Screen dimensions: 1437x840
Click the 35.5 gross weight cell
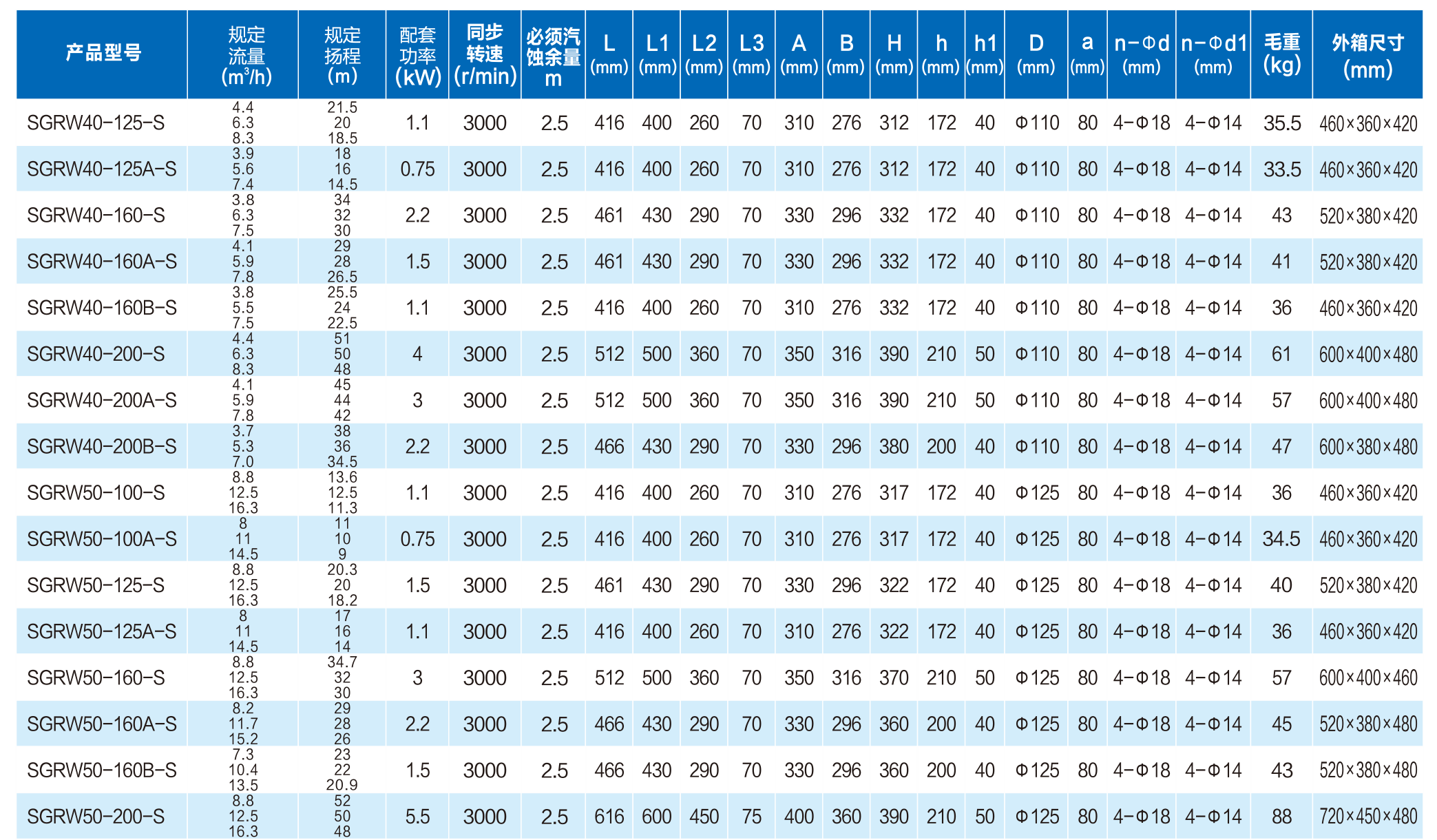tap(1281, 123)
